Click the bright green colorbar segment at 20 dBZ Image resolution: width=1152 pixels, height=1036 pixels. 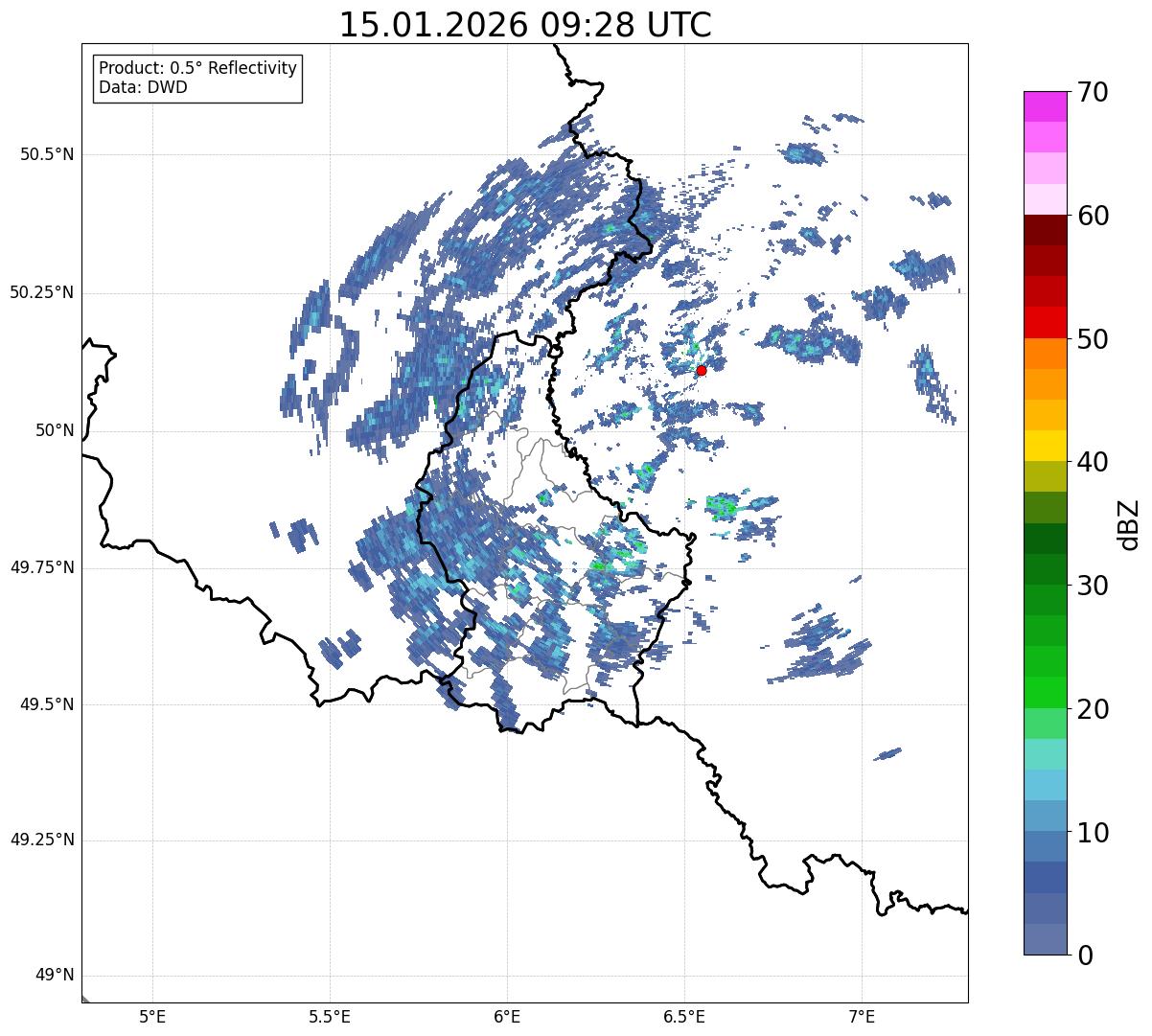click(x=1045, y=692)
